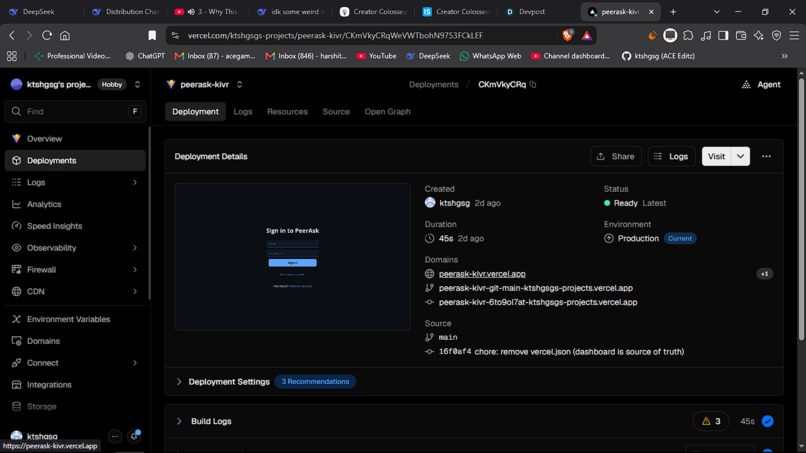
Task: Select the Deployment tab
Action: [195, 112]
